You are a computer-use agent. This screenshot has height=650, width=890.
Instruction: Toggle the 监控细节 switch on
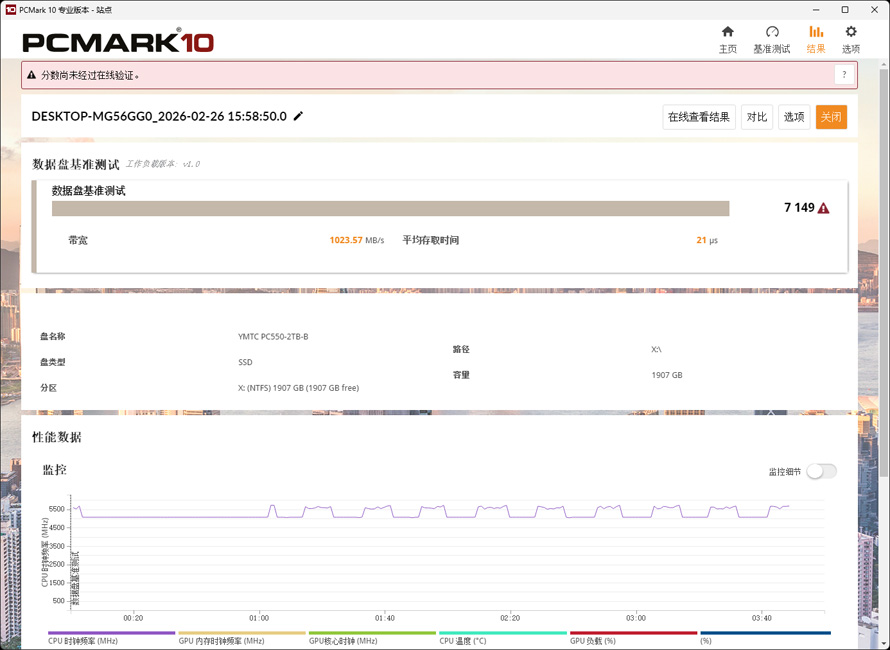tap(821, 471)
